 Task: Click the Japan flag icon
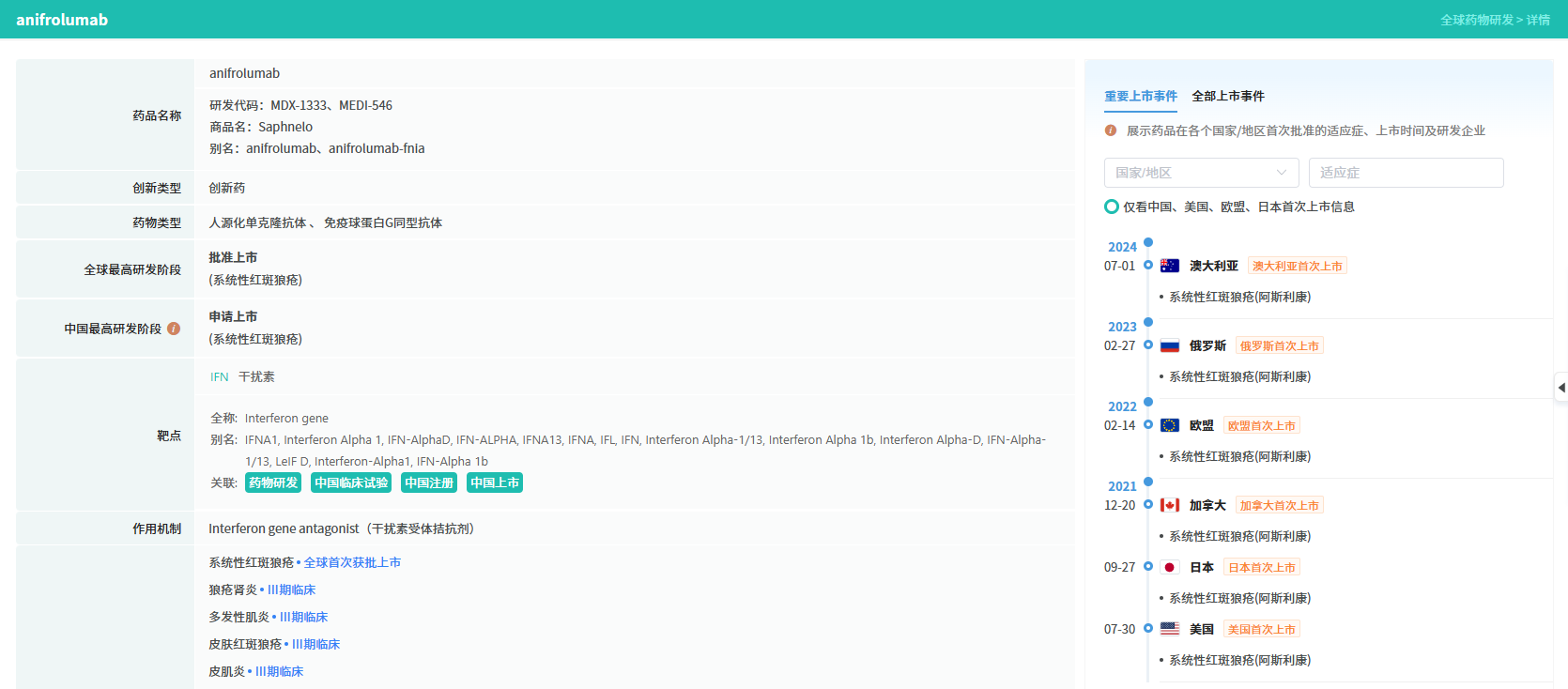(1170, 567)
